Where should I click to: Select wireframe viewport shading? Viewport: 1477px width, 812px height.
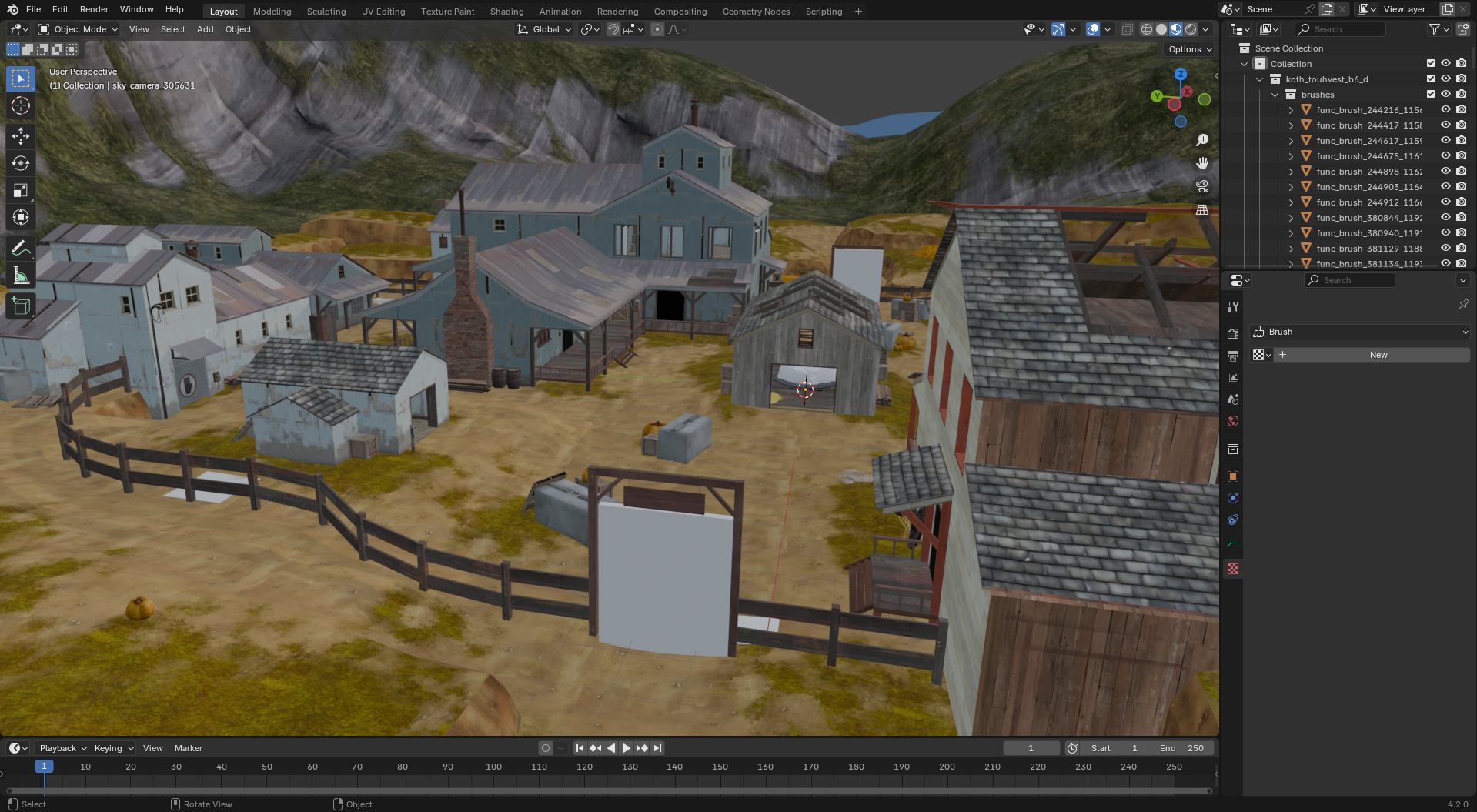click(1147, 29)
